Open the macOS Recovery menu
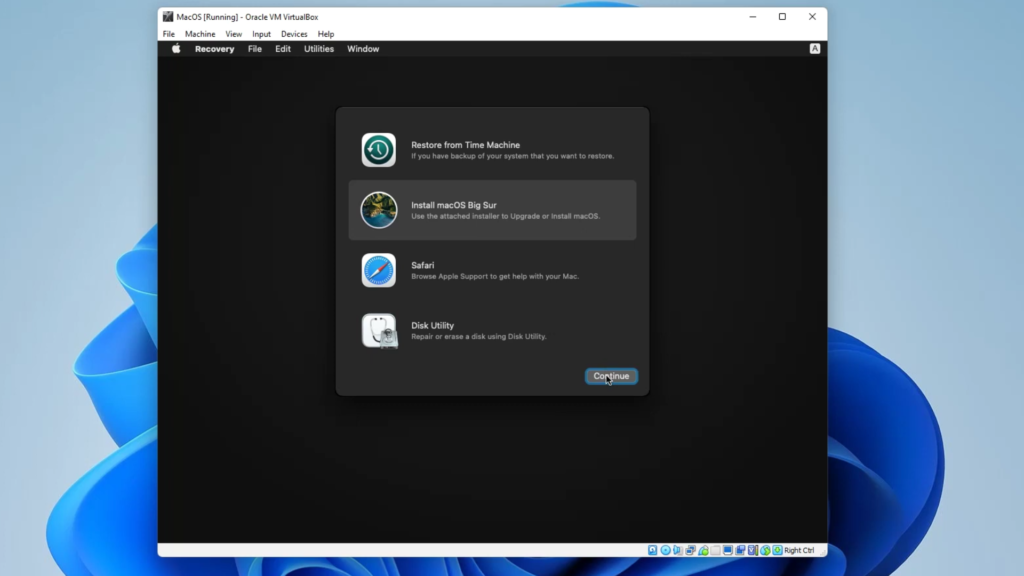Viewport: 1024px width, 576px height. click(214, 49)
